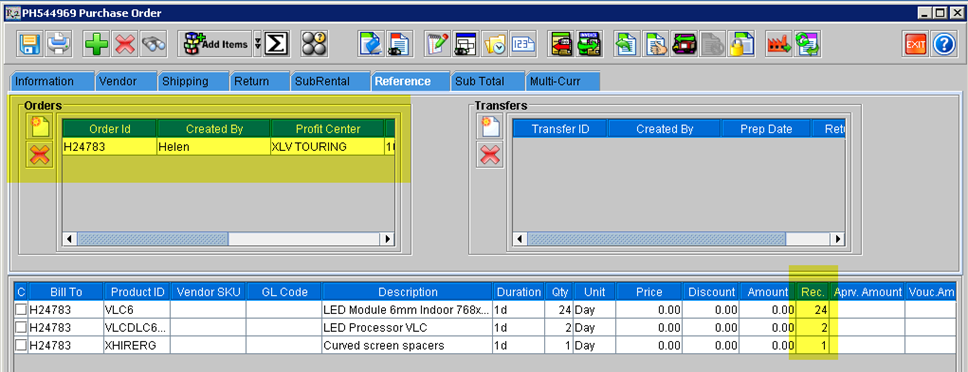Screen dimensions: 968x372
Task: Save the purchase order with floppy disk icon
Action: 28,44
